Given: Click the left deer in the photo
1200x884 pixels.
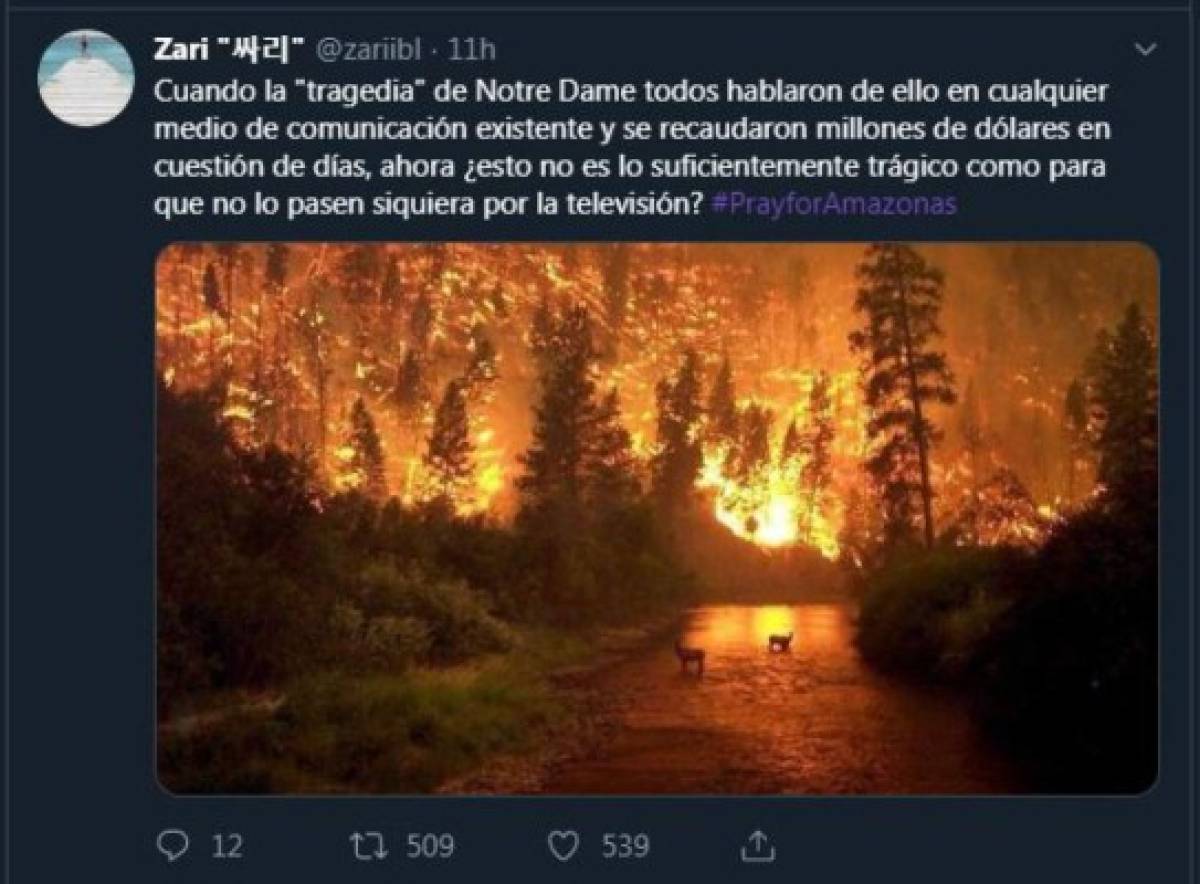Looking at the screenshot, I should point(689,655).
